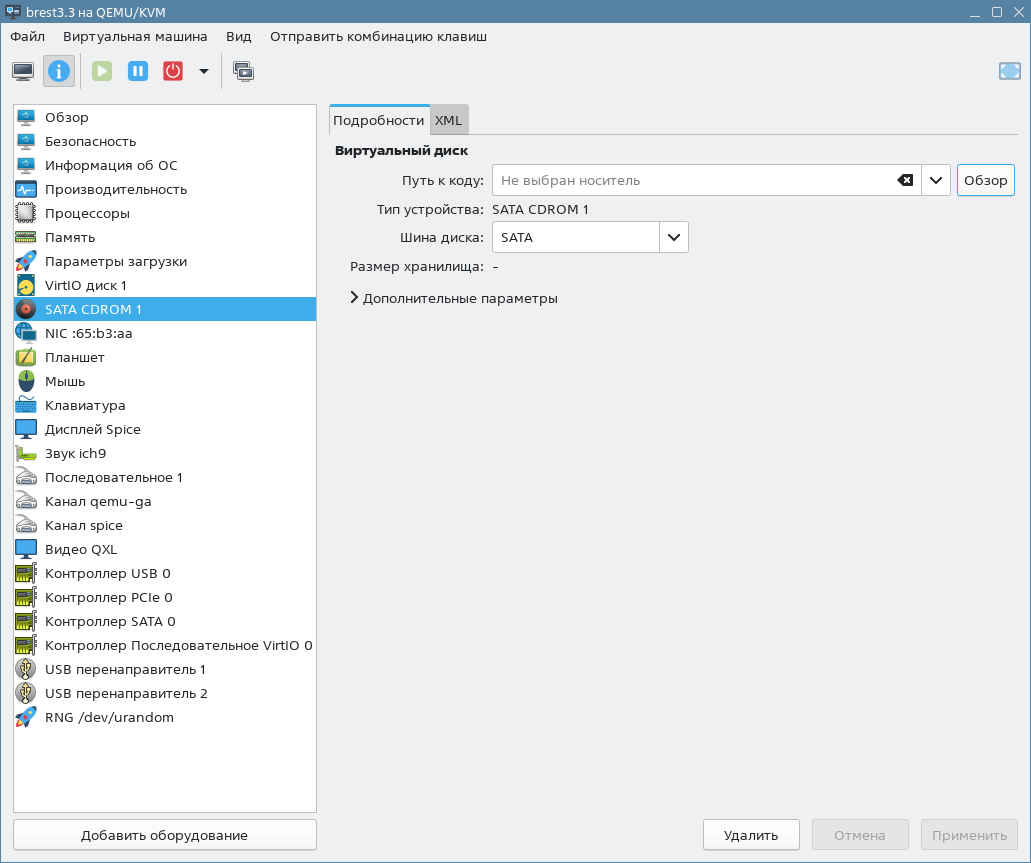The width and height of the screenshot is (1031, 863).
Task: Select VirtIO диск 1 in hardware list
Action: (86, 285)
